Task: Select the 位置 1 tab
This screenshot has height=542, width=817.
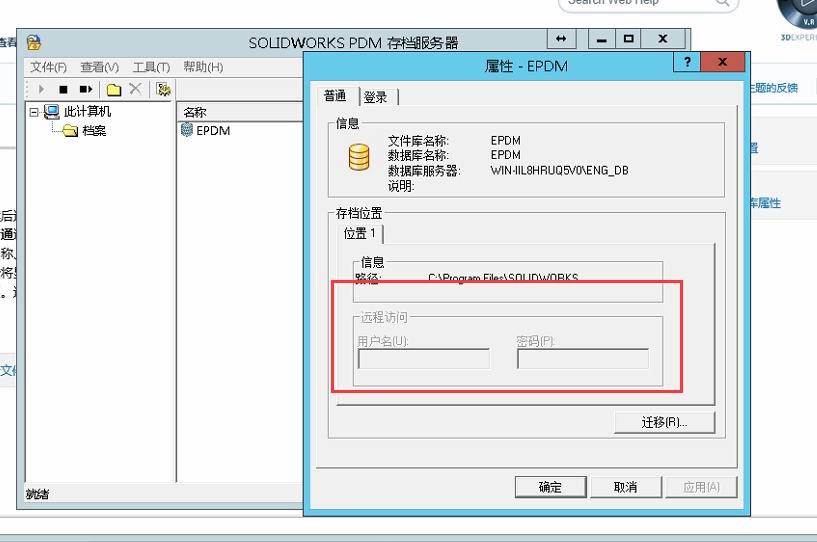Action: 360,233
